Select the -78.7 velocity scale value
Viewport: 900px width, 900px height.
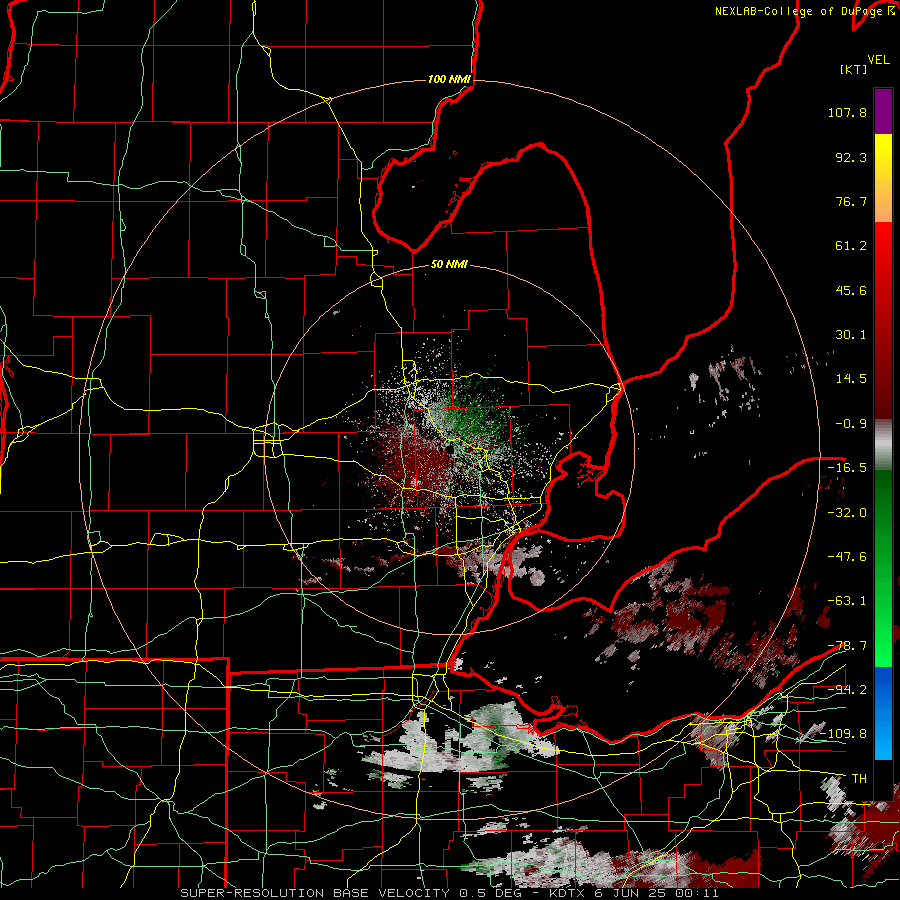point(847,645)
